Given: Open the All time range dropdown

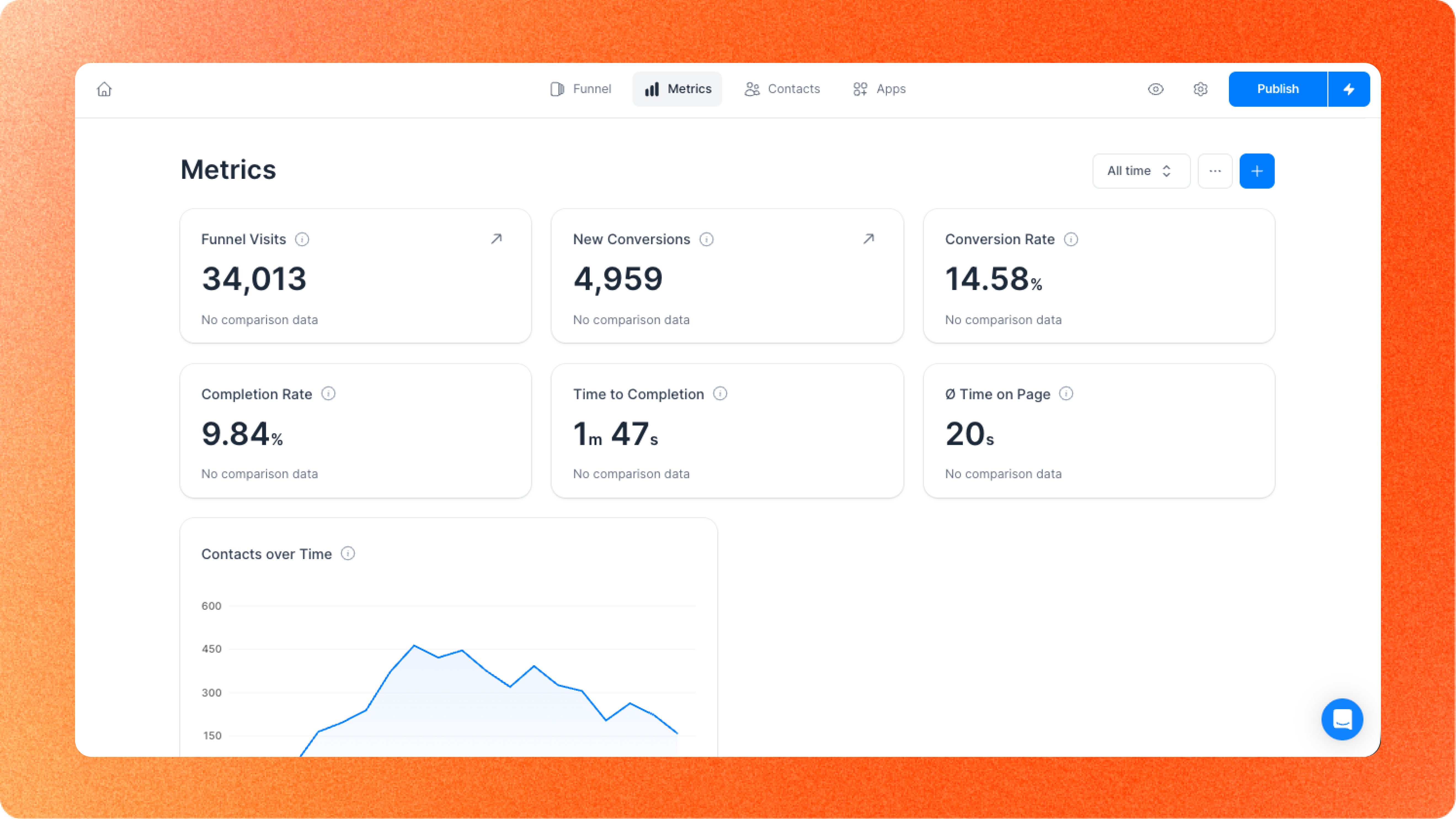Looking at the screenshot, I should tap(1141, 171).
